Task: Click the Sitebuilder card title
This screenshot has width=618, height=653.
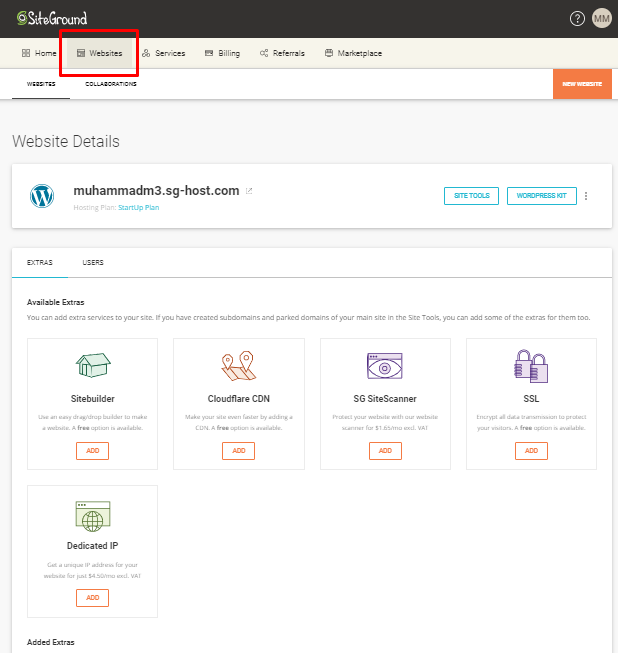Action: click(x=92, y=399)
